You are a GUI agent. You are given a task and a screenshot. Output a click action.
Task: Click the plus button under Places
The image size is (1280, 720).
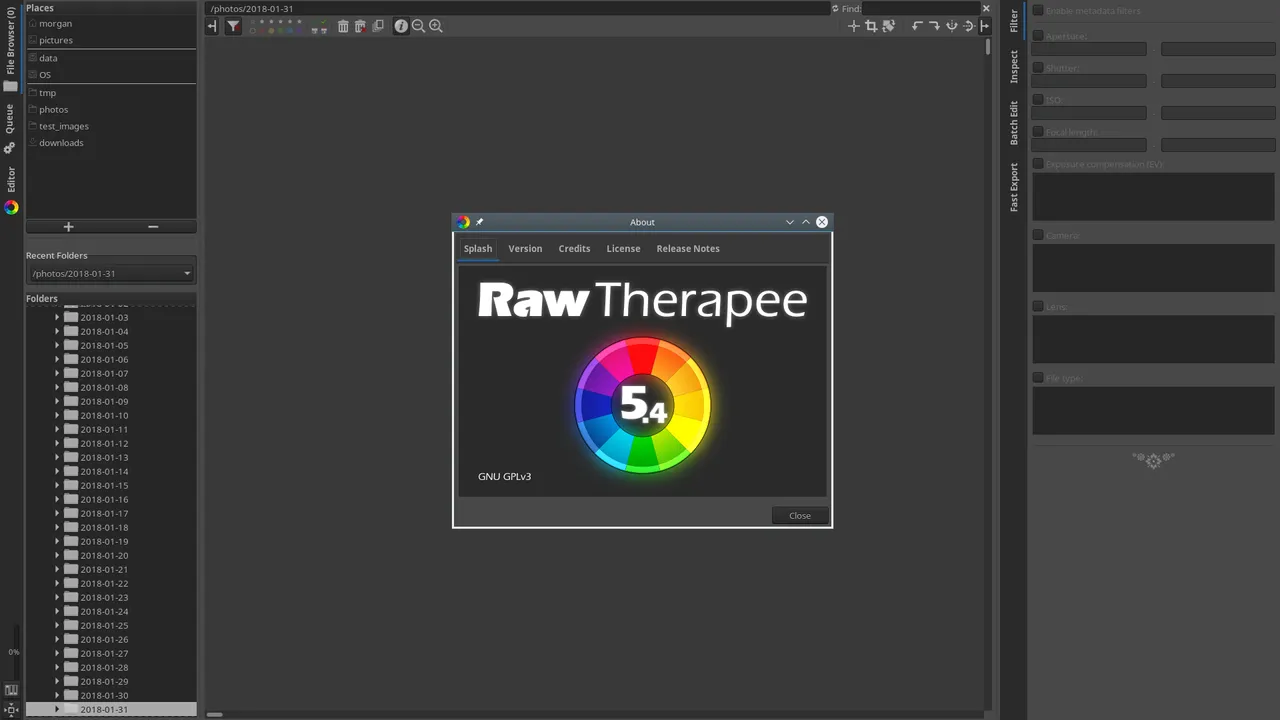(68, 227)
